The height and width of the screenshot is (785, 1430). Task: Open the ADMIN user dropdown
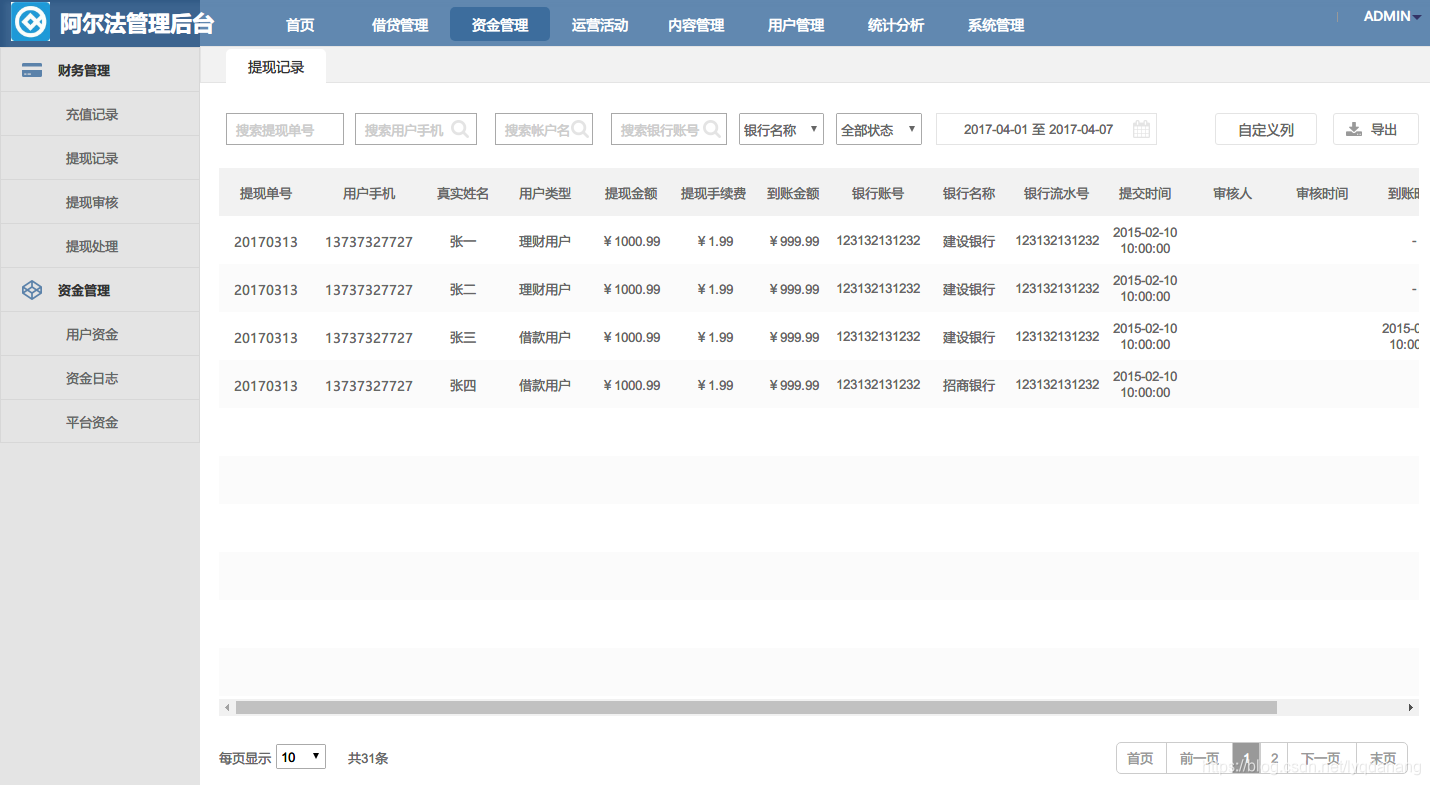click(x=1392, y=16)
